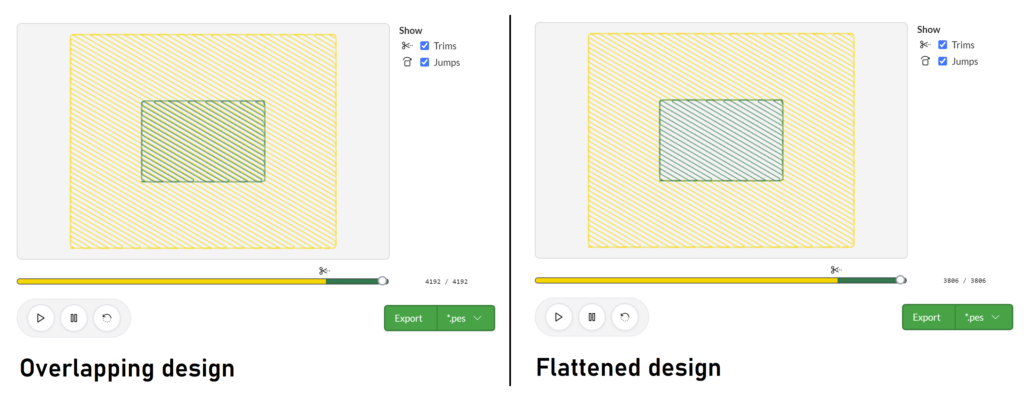Viewport: 1024px width, 401px height.
Task: Open *.pes format dropdown in left panel
Action: click(466, 318)
